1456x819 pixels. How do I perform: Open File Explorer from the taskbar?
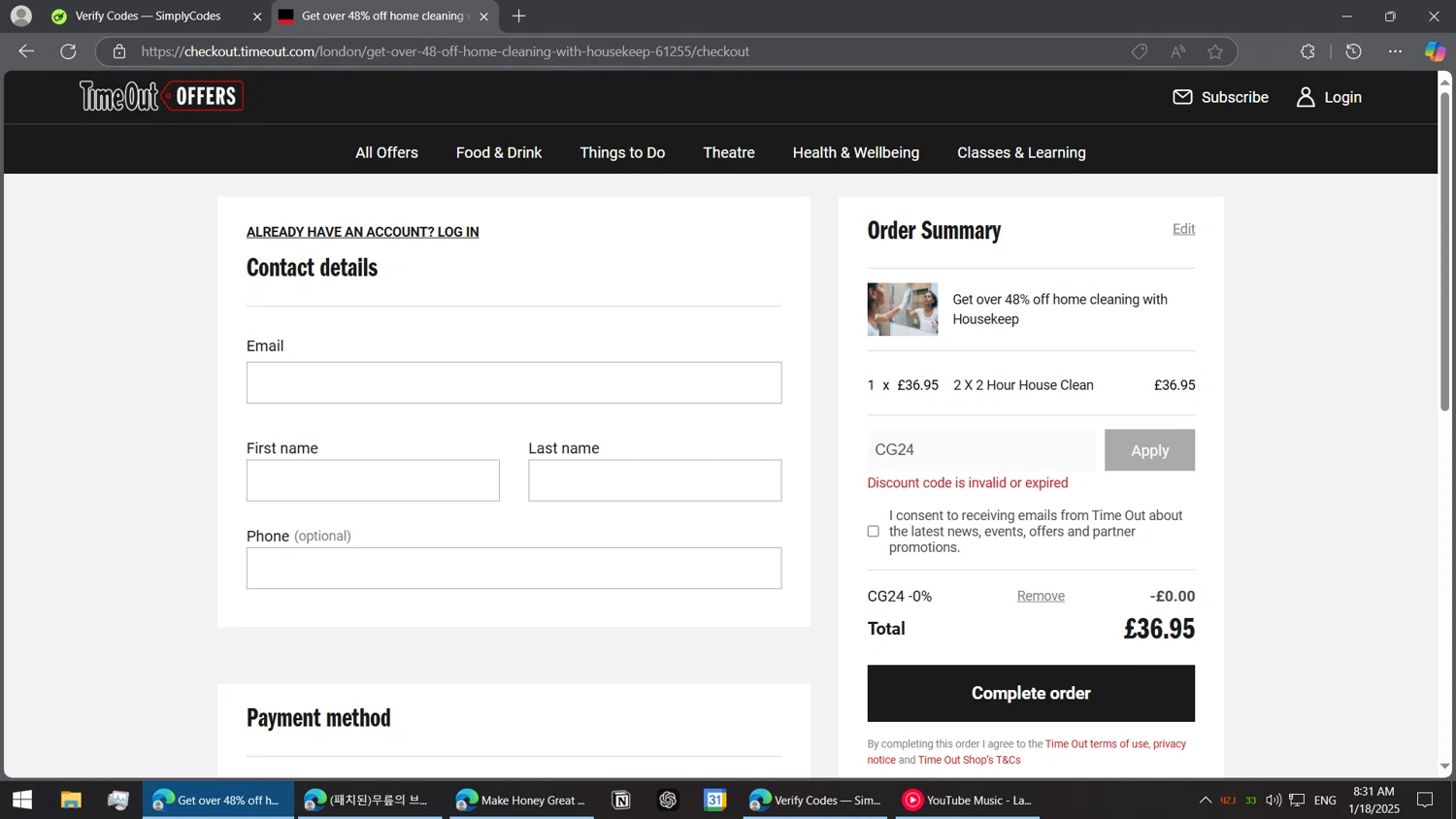(x=71, y=800)
